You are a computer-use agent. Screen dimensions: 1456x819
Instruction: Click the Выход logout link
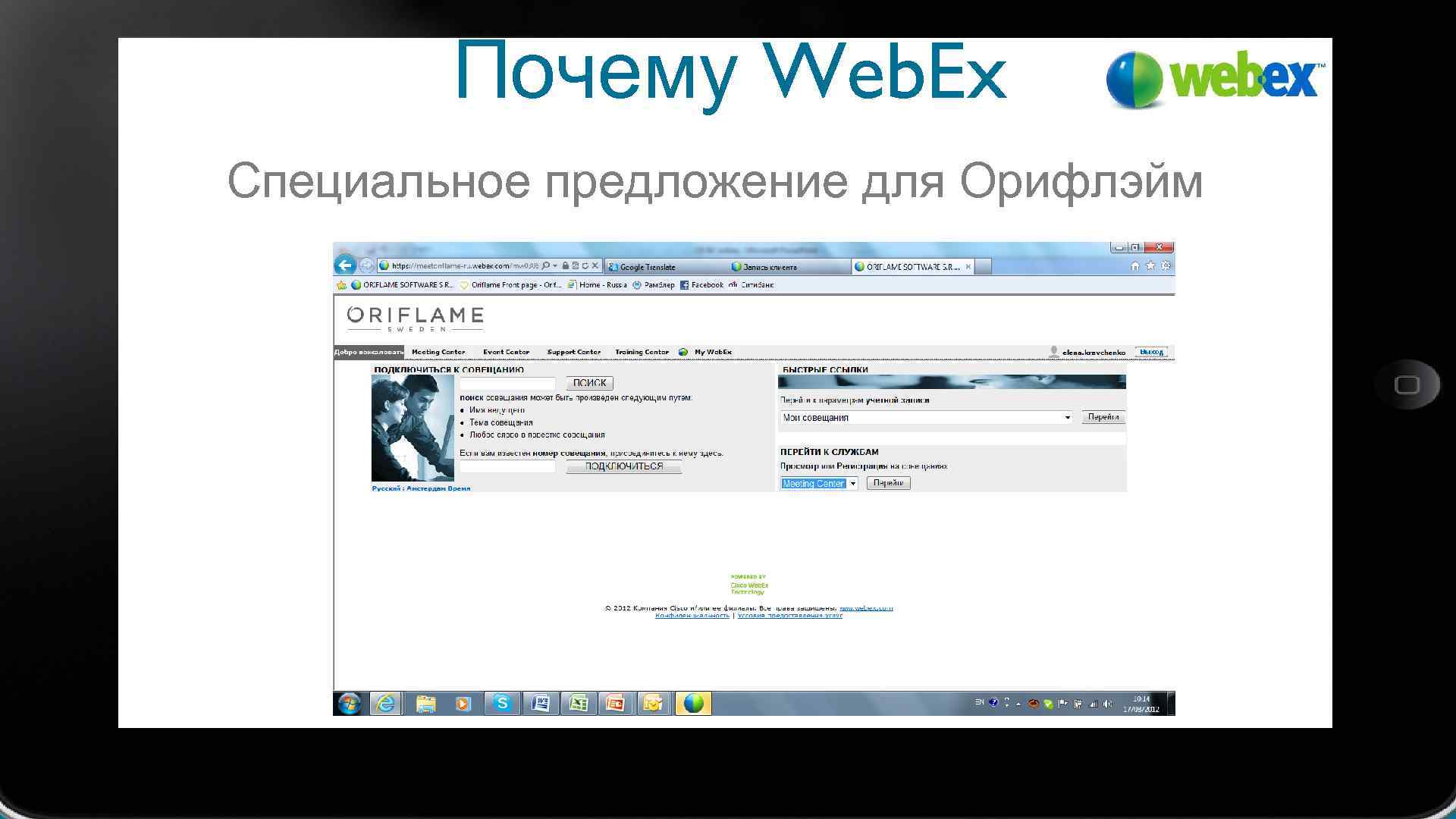(x=1152, y=352)
